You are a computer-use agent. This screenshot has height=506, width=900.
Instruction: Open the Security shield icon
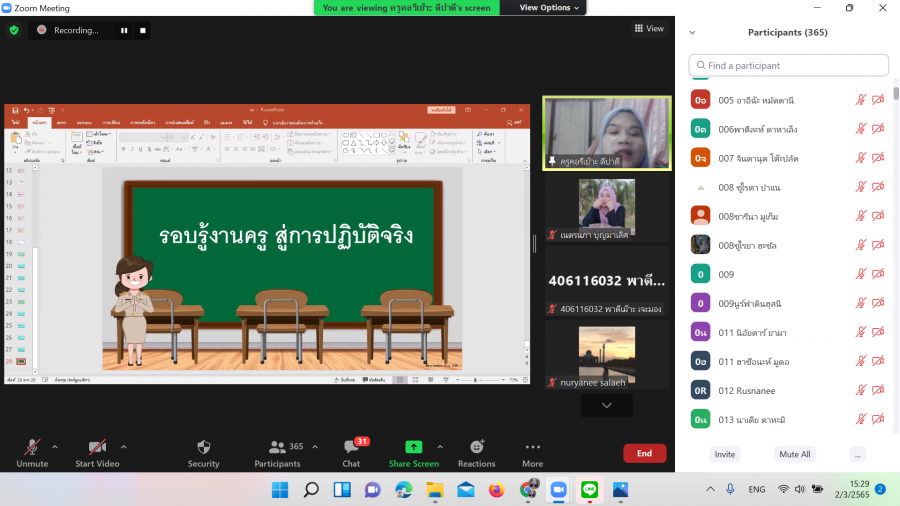203,447
